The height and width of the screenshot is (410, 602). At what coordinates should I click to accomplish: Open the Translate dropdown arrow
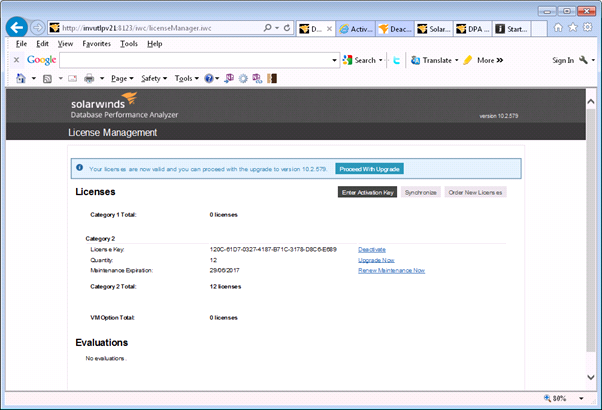(x=456, y=60)
